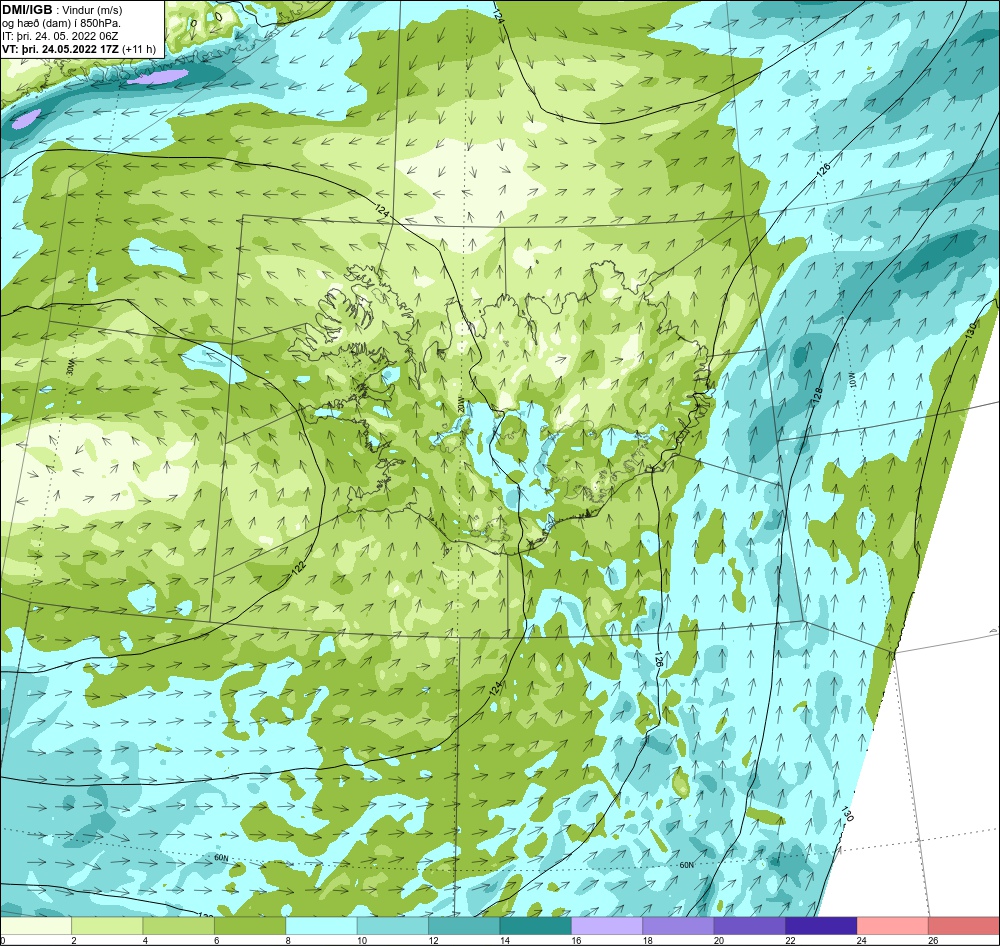Click the "30W" longitude label
Screen dimensions: 1000x946
[71, 367]
